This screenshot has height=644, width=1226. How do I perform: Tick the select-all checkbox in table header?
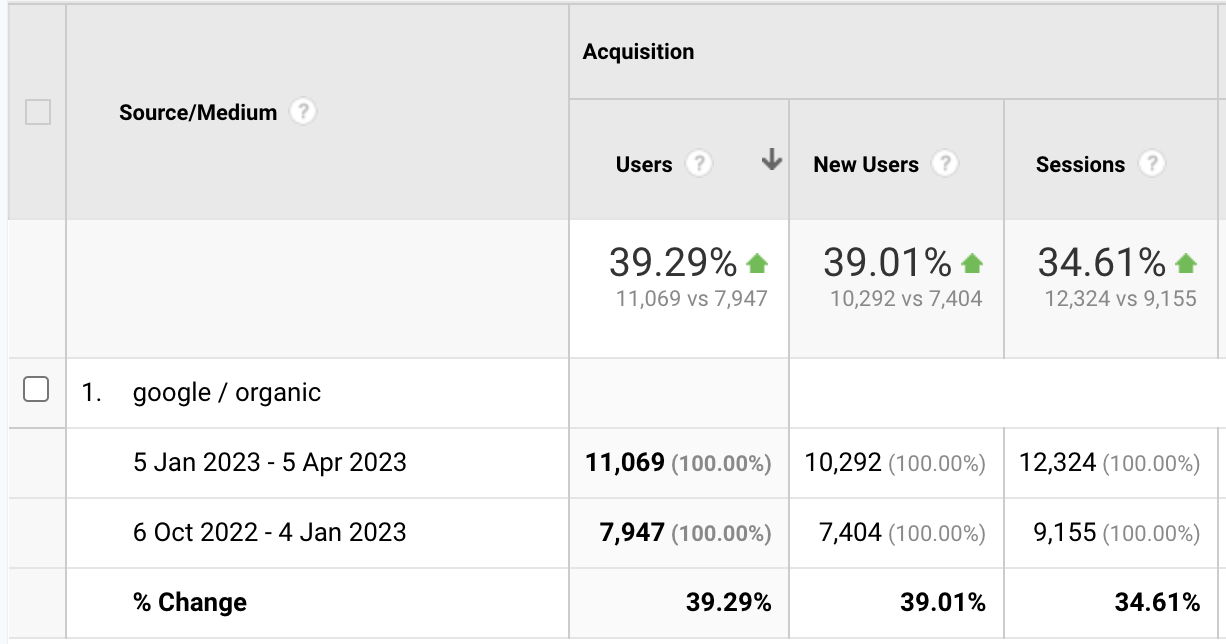coord(38,112)
